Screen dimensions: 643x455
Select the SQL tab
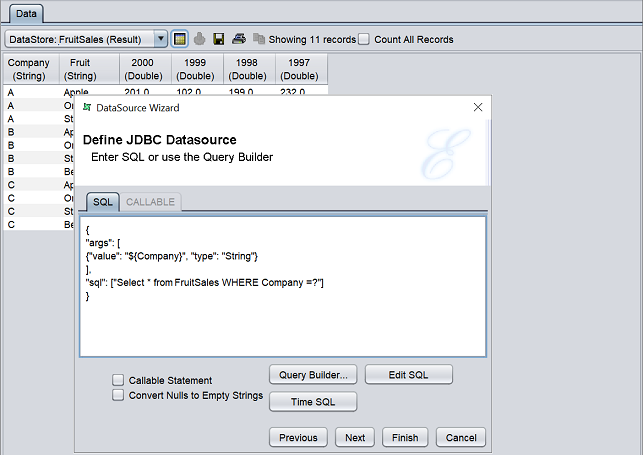click(x=103, y=202)
